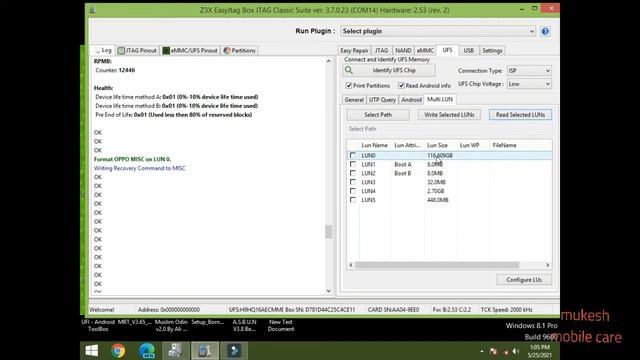
Task: Check the LUN1 Boot A checkbox
Action: click(x=353, y=164)
